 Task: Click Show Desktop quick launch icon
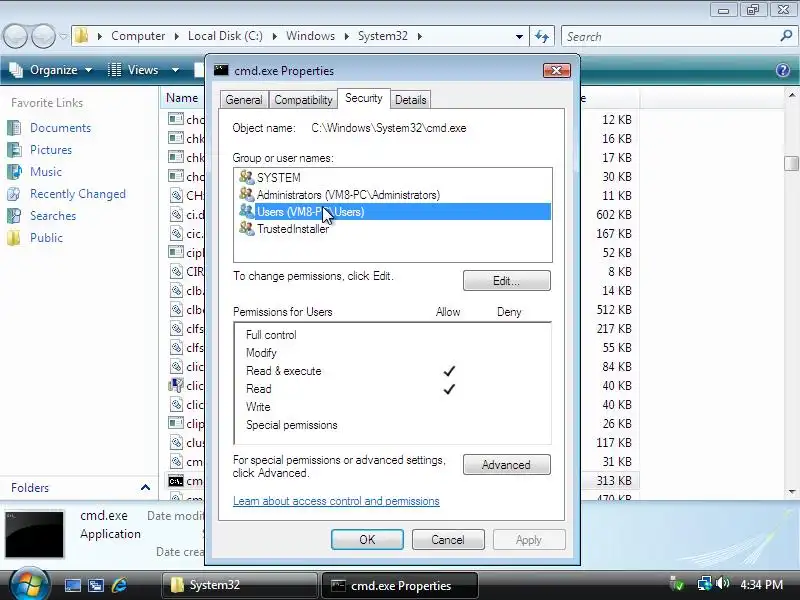[72, 585]
